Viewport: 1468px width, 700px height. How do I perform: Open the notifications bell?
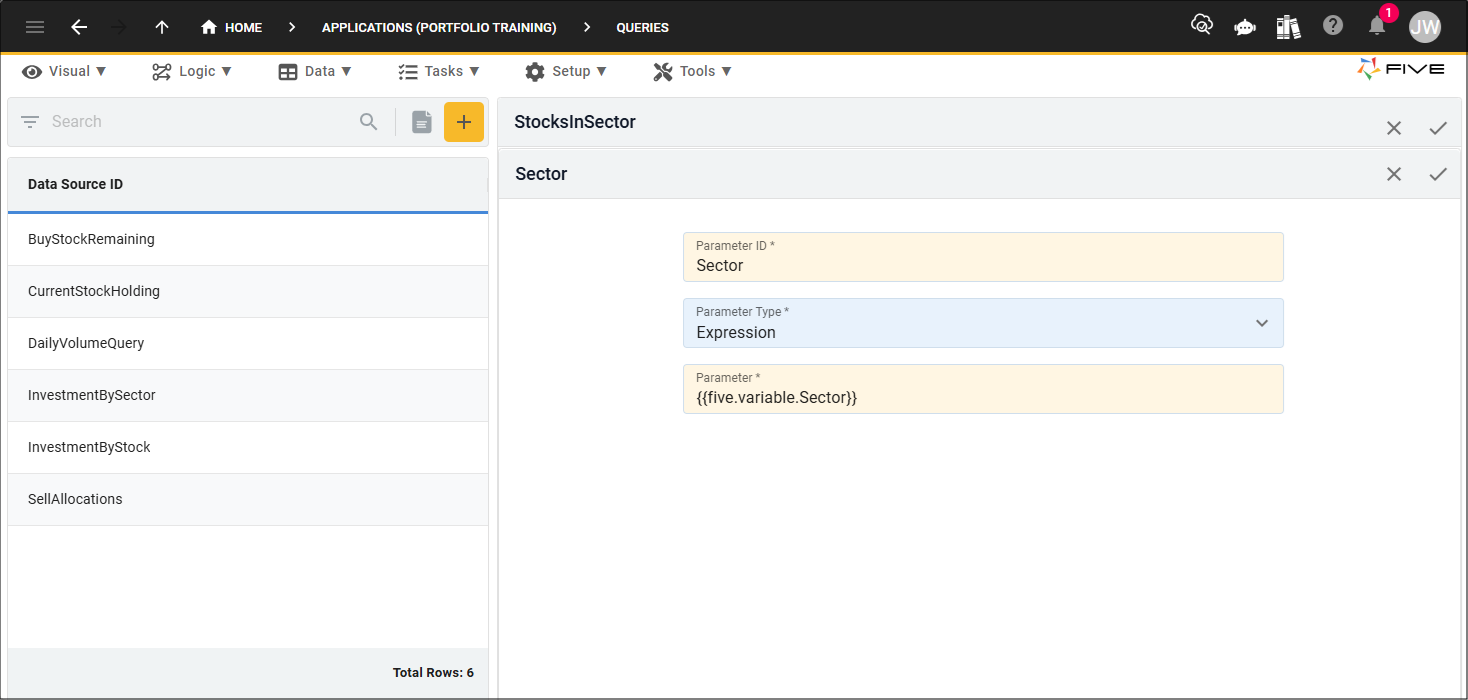[1377, 26]
